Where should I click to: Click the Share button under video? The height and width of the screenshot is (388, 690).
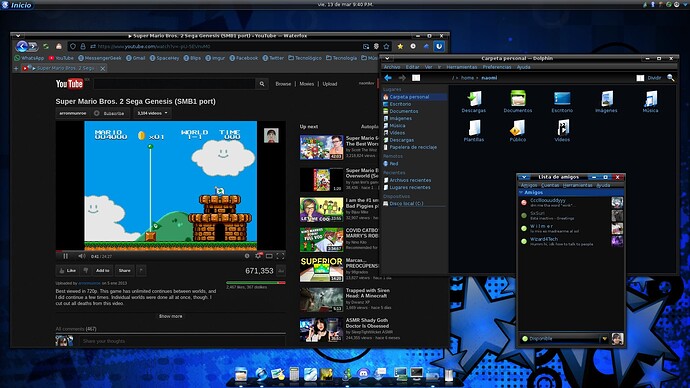coord(125,271)
